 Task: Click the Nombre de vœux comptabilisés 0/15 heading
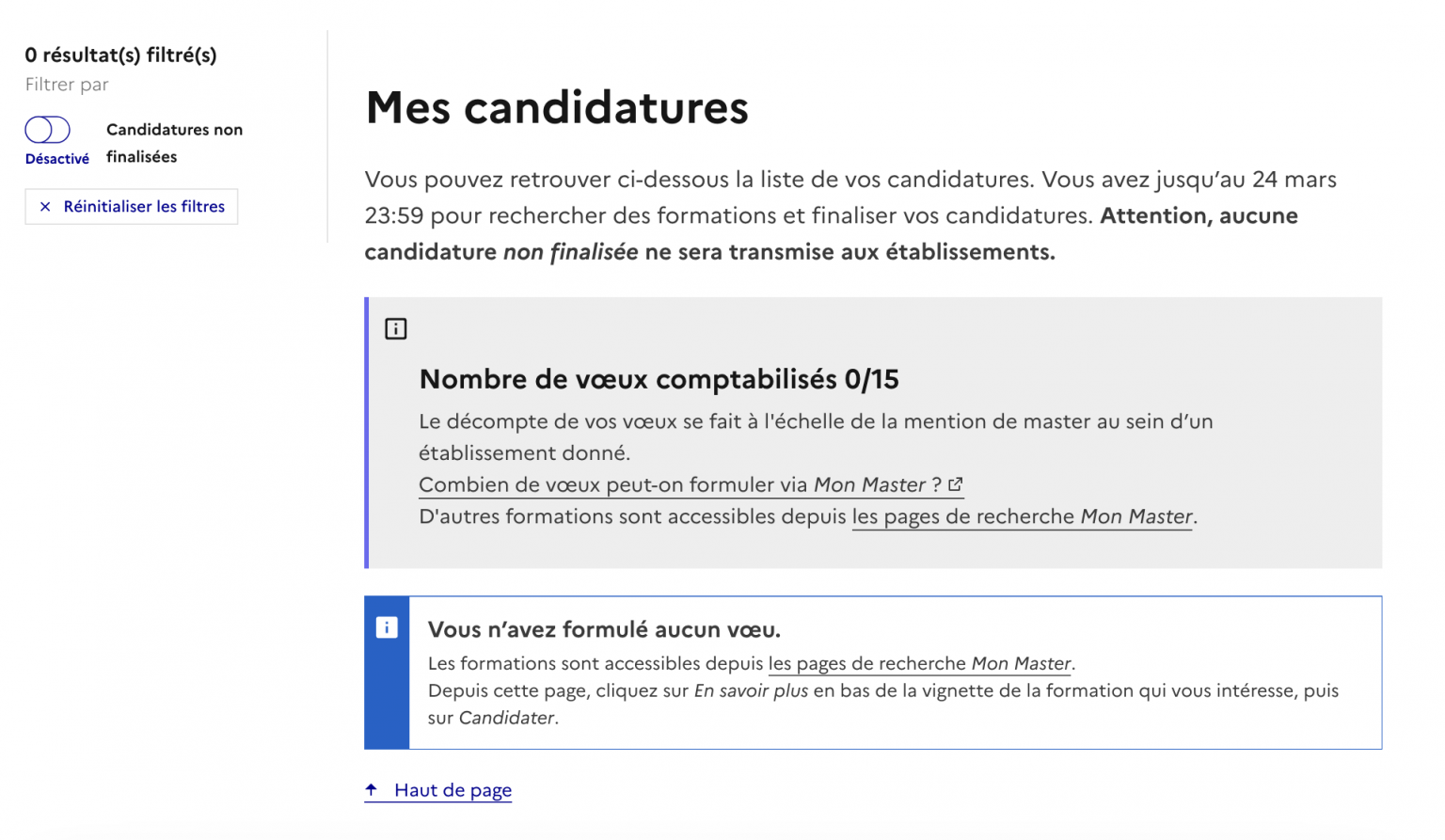coord(659,379)
